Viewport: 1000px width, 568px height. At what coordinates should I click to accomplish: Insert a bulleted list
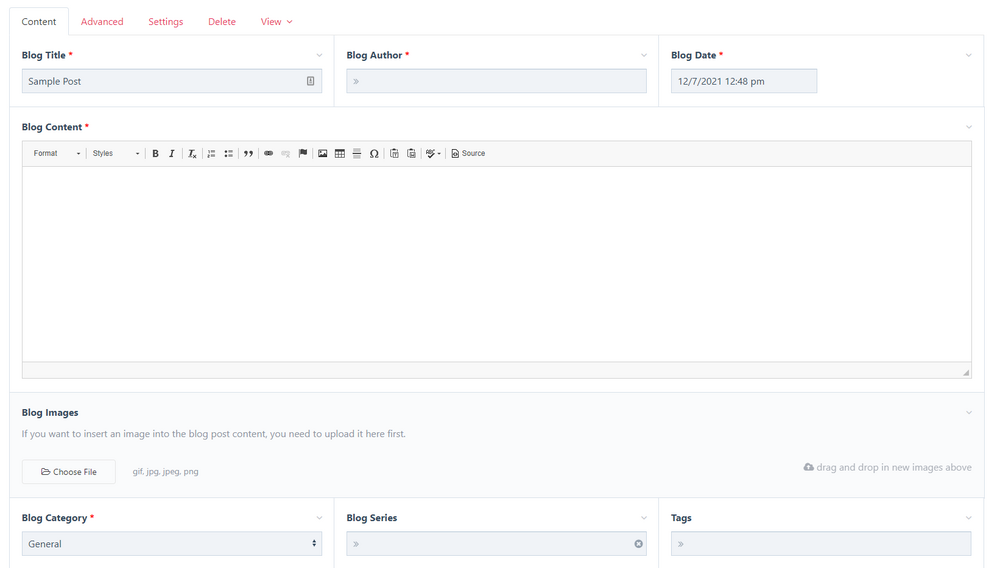click(x=229, y=154)
